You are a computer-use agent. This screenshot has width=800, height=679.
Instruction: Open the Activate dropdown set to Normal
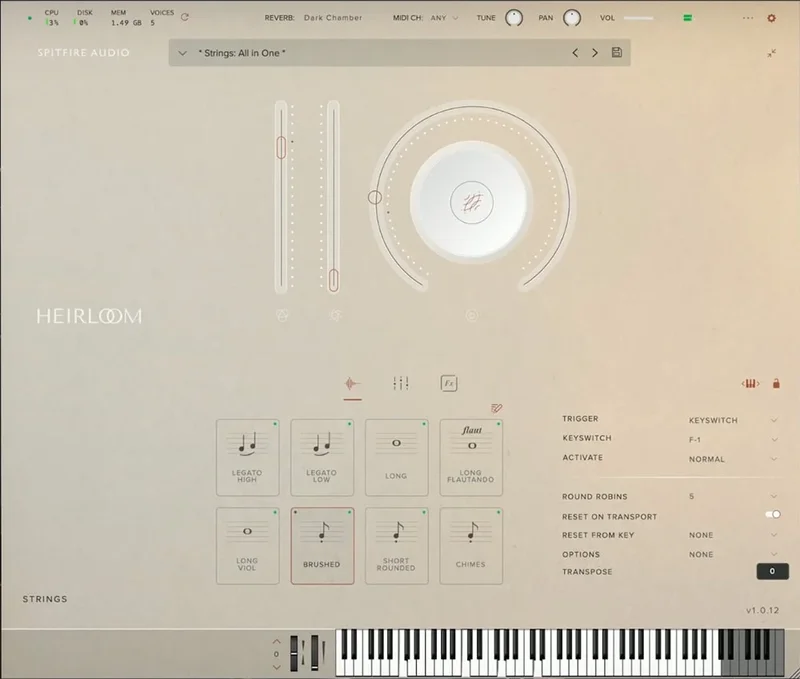tap(733, 459)
